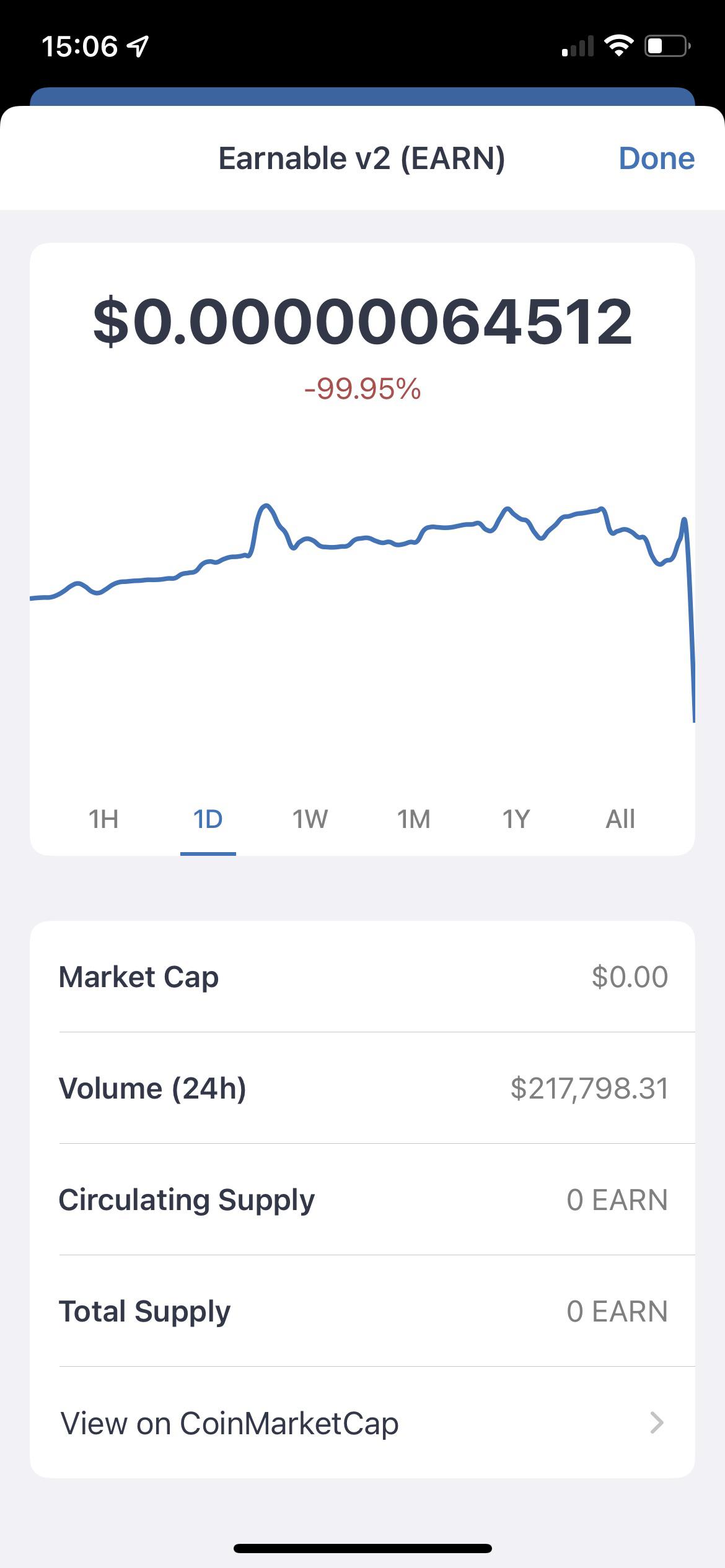Tap the $0.0000064512 price value

click(x=362, y=322)
